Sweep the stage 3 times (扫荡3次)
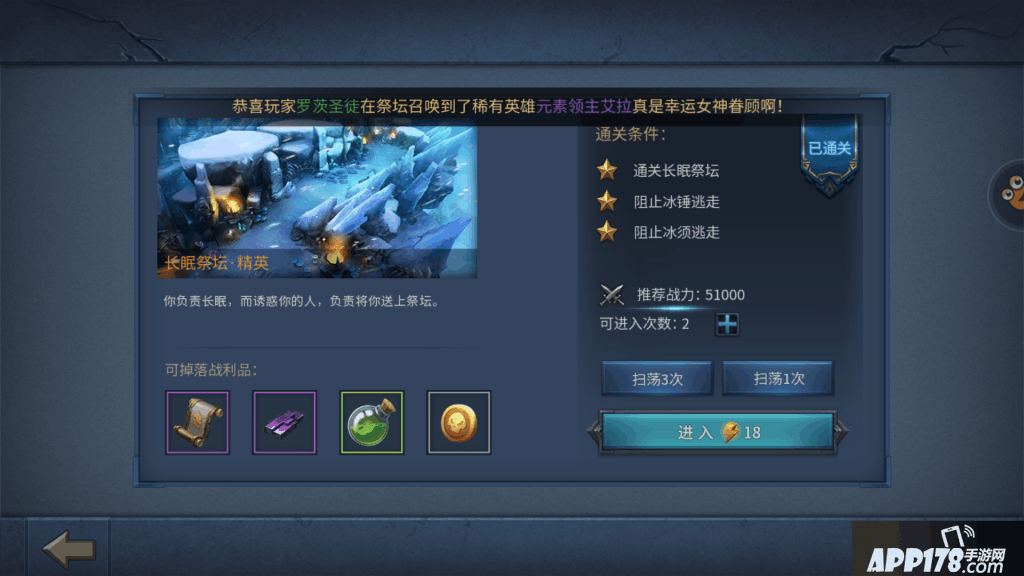The height and width of the screenshot is (576, 1024). pos(657,379)
